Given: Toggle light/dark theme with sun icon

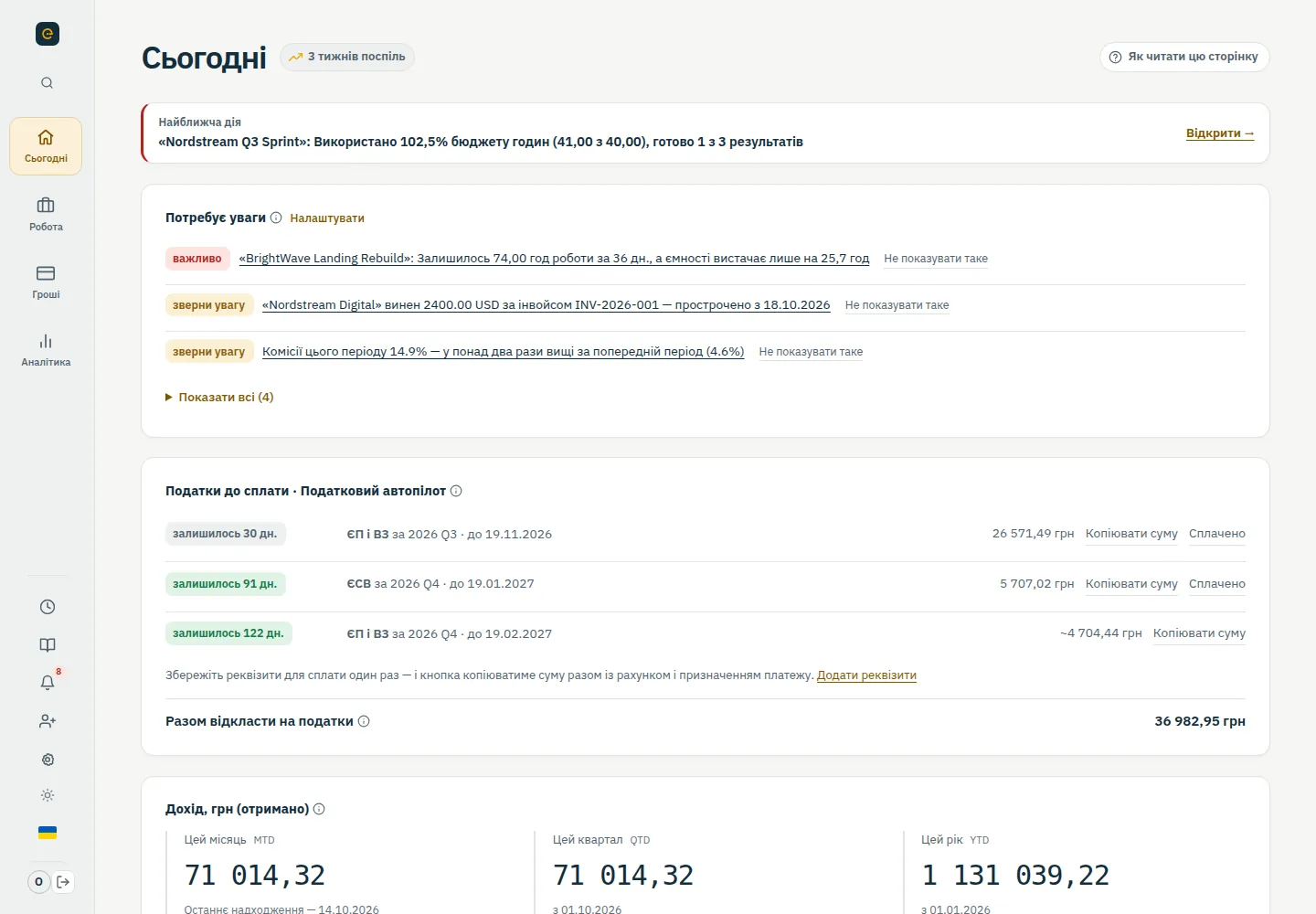Looking at the screenshot, I should pos(48,795).
